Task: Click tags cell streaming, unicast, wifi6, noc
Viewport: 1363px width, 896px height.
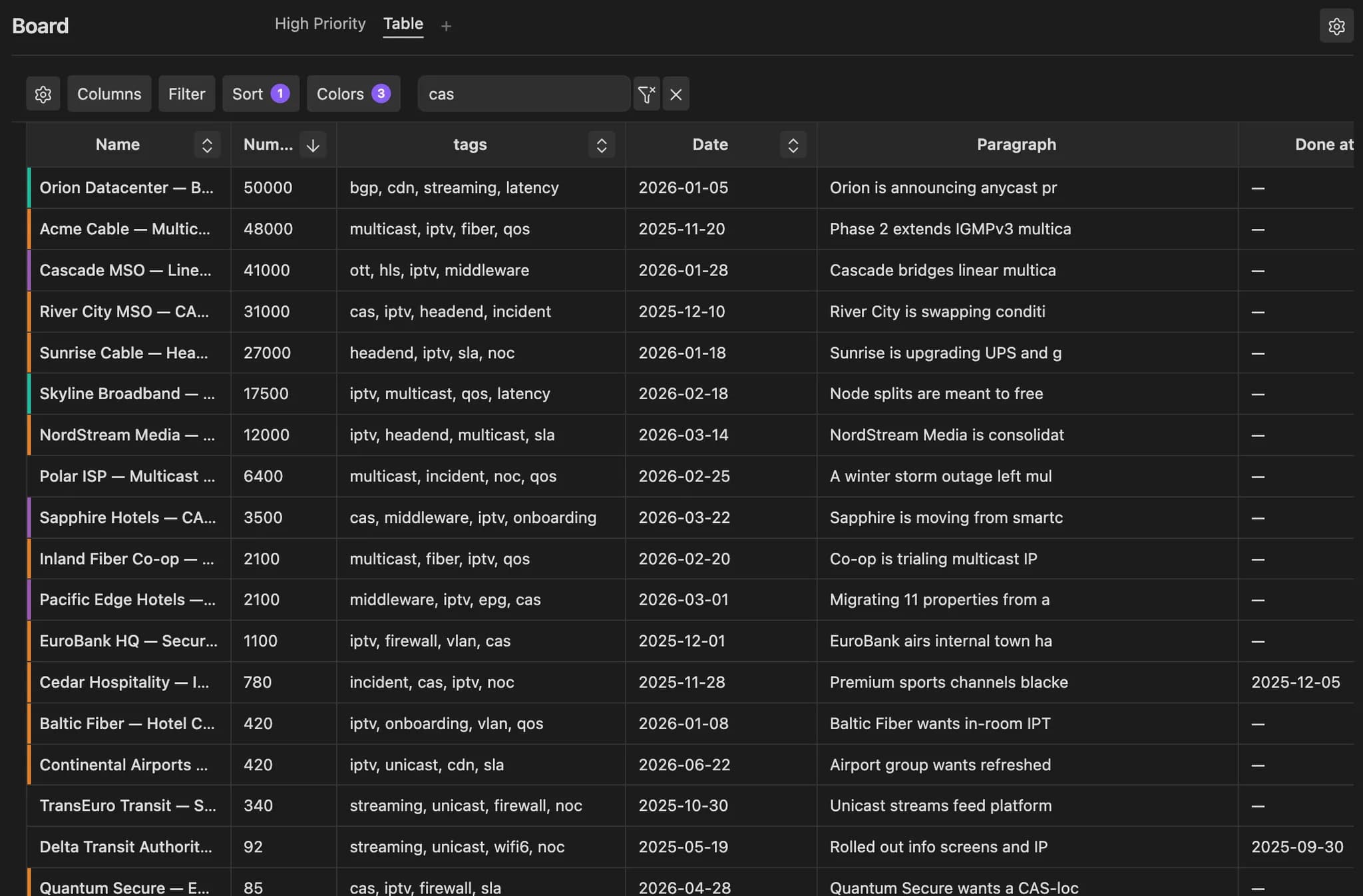Action: click(x=457, y=847)
